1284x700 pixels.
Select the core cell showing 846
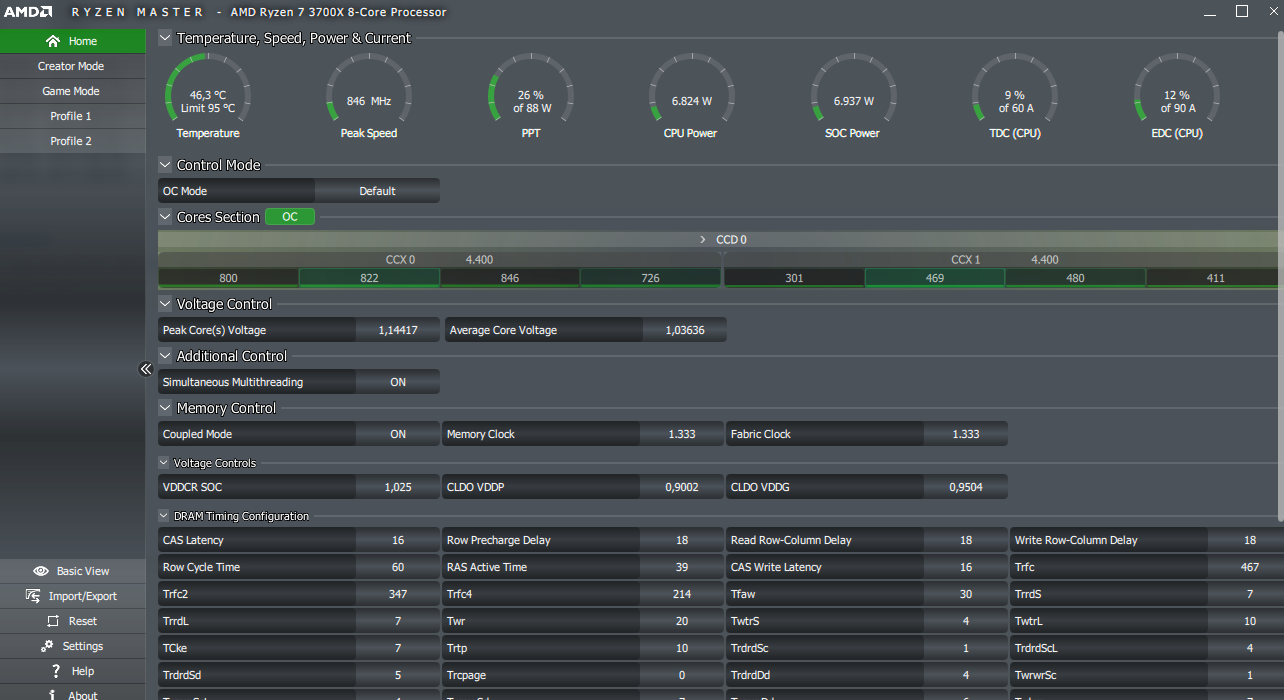pyautogui.click(x=510, y=278)
